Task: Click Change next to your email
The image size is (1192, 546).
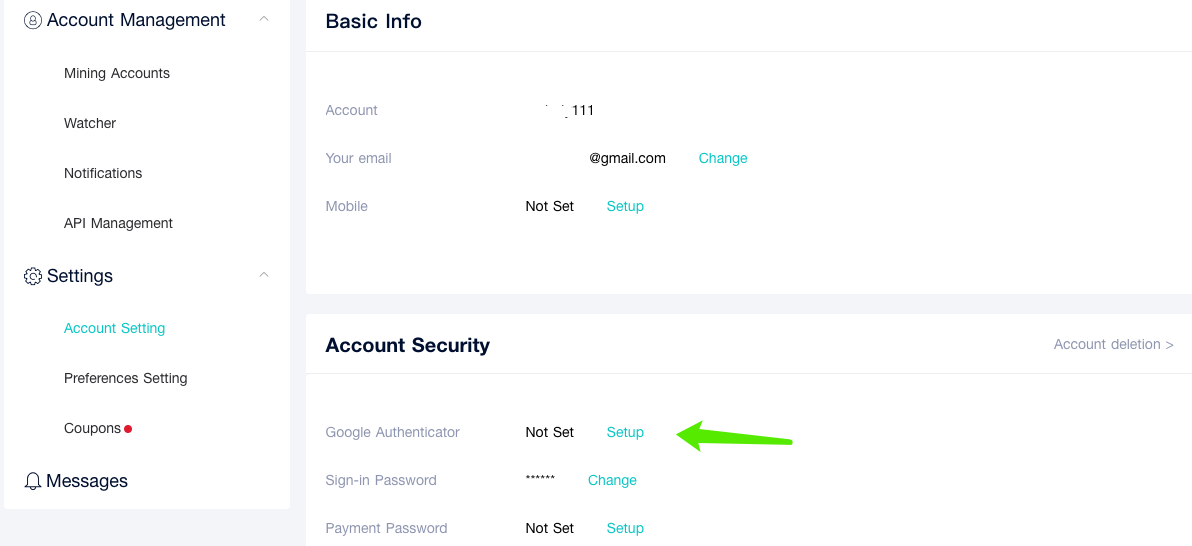Action: (x=723, y=158)
